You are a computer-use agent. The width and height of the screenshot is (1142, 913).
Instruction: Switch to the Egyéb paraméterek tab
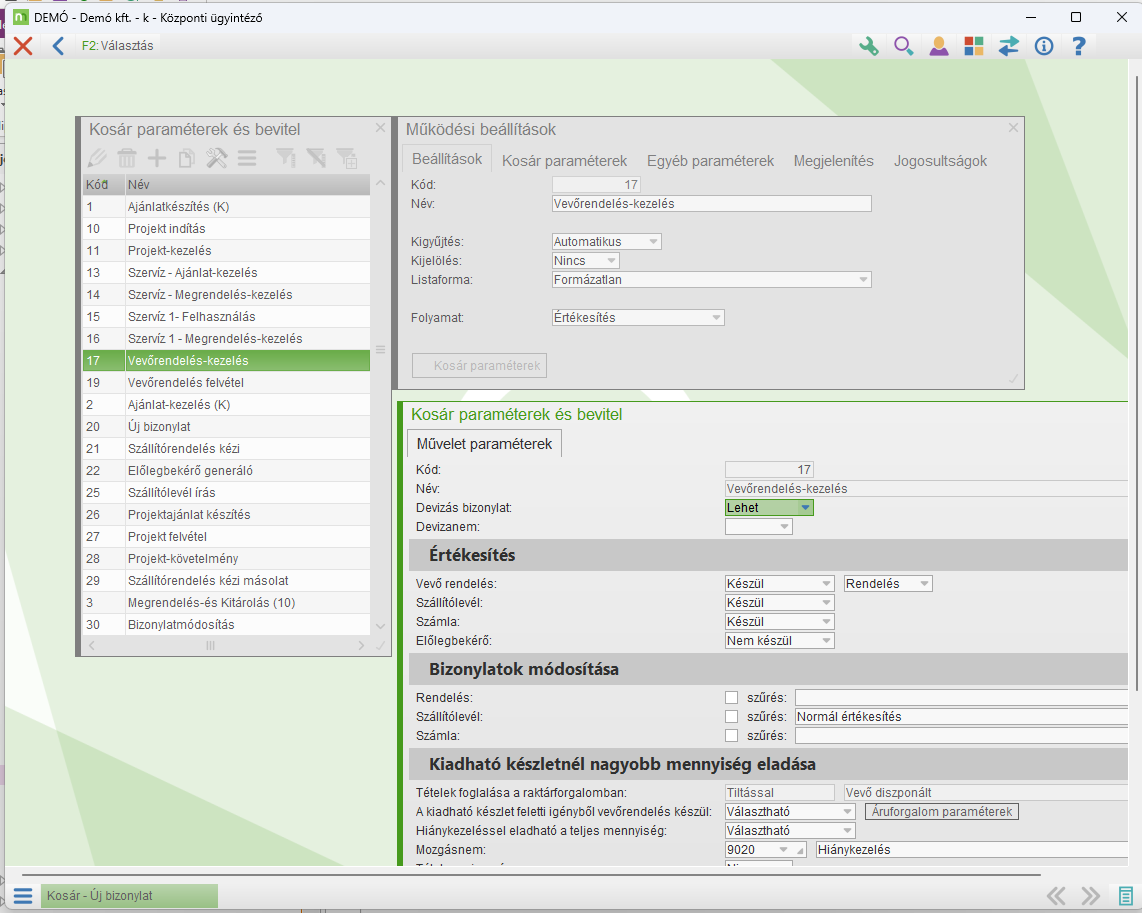(x=710, y=161)
